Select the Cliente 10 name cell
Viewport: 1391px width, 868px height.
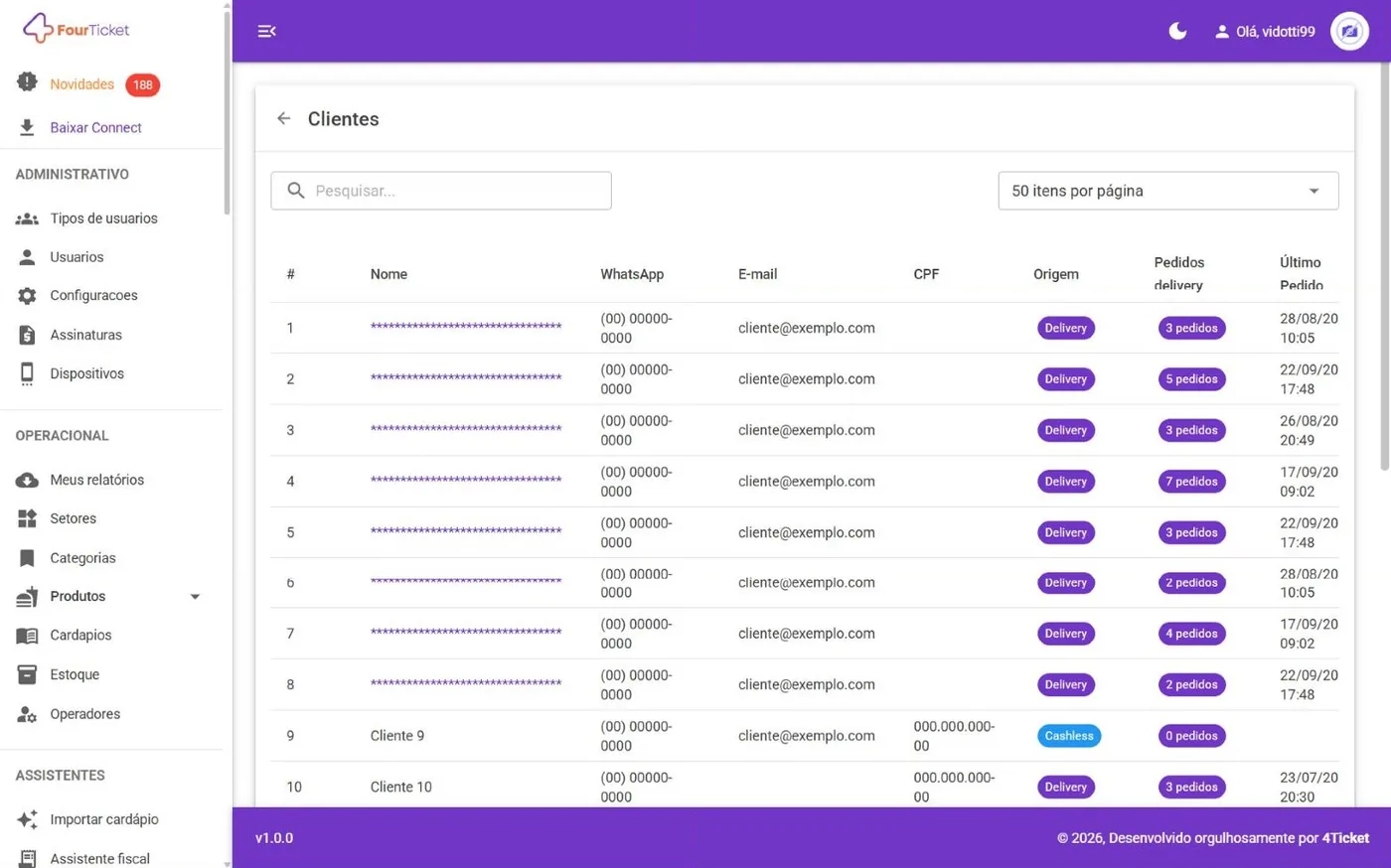click(401, 788)
